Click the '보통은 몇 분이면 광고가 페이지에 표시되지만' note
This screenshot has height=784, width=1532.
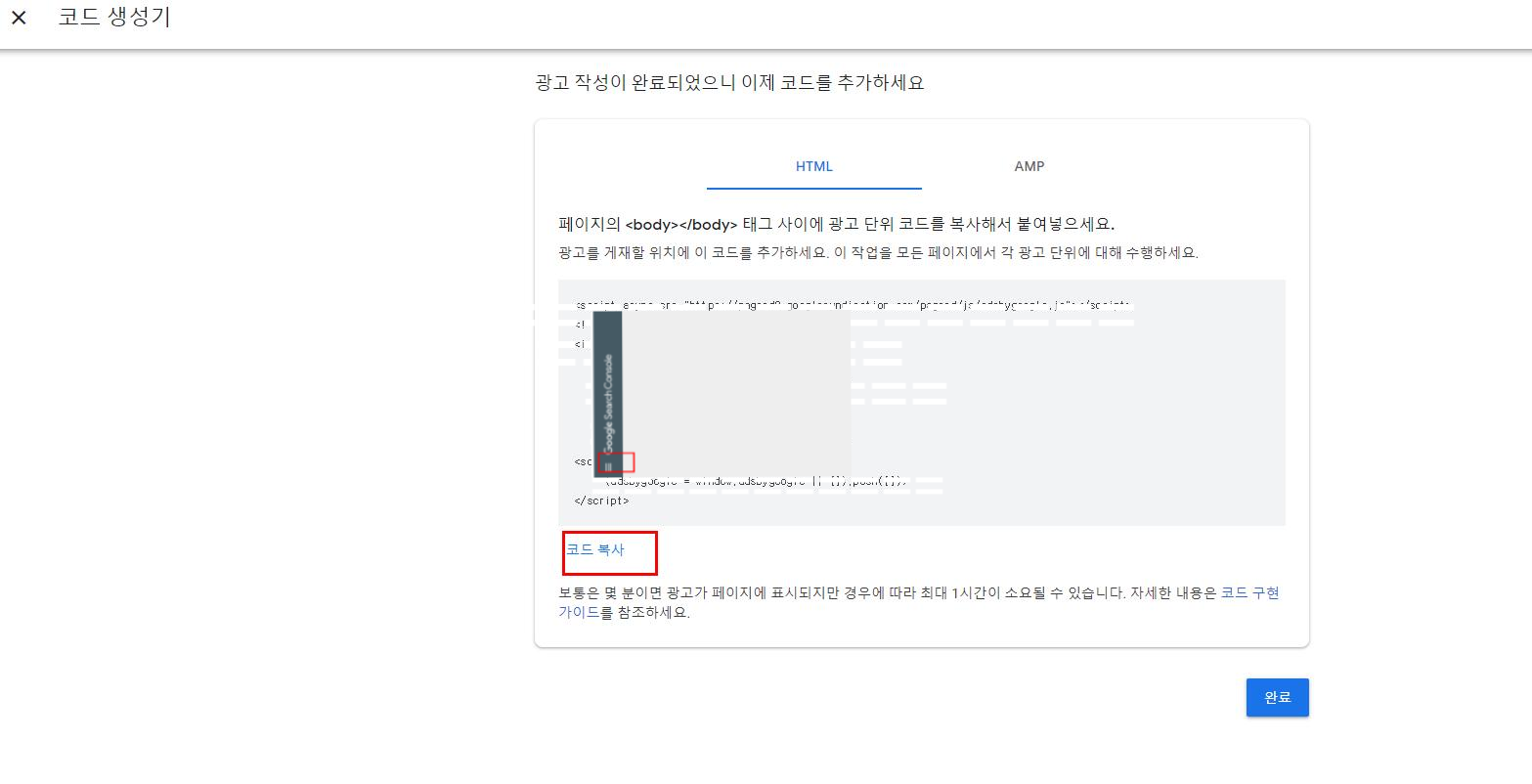point(919,603)
